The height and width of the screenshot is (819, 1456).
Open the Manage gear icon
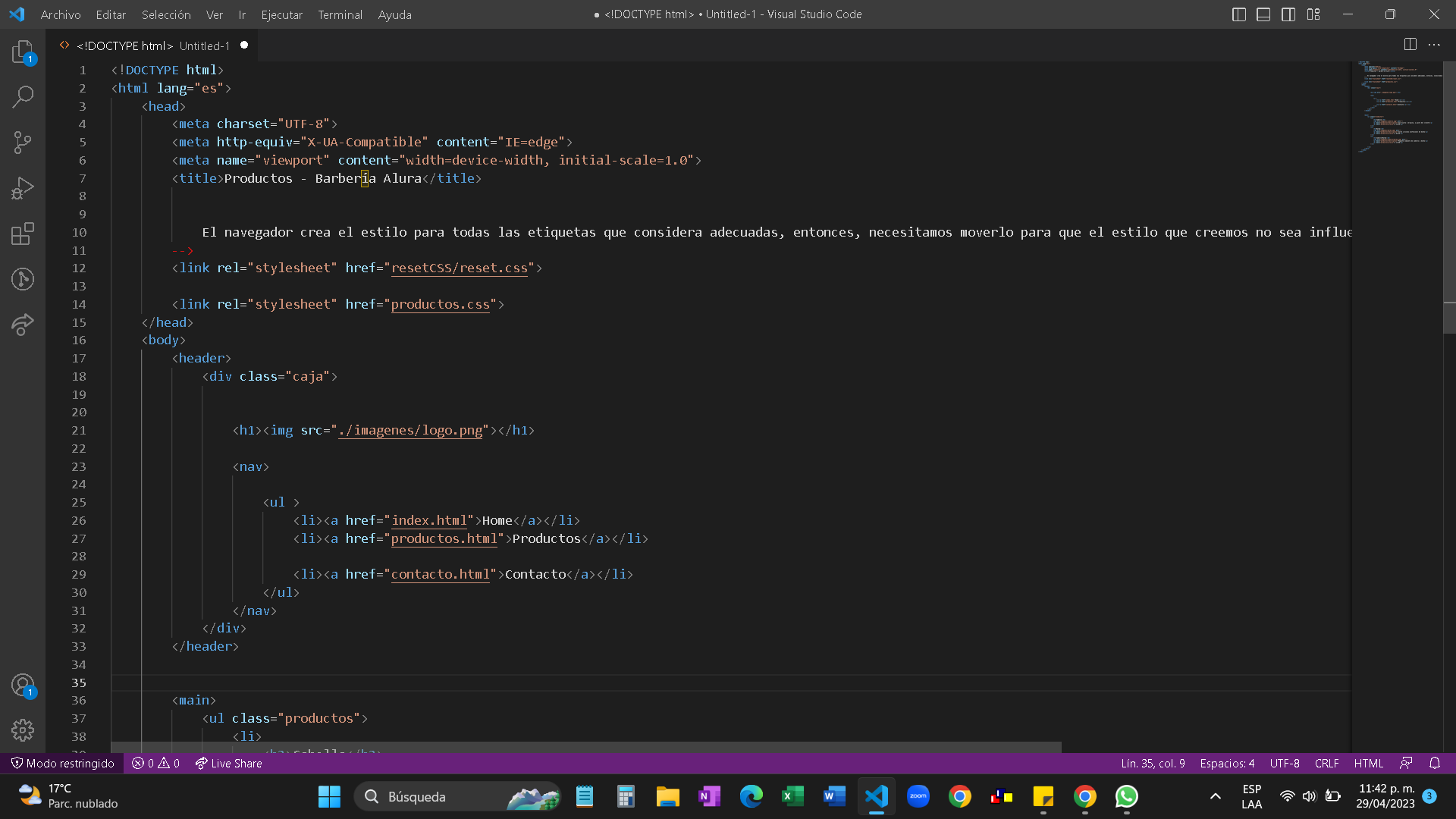(x=23, y=730)
